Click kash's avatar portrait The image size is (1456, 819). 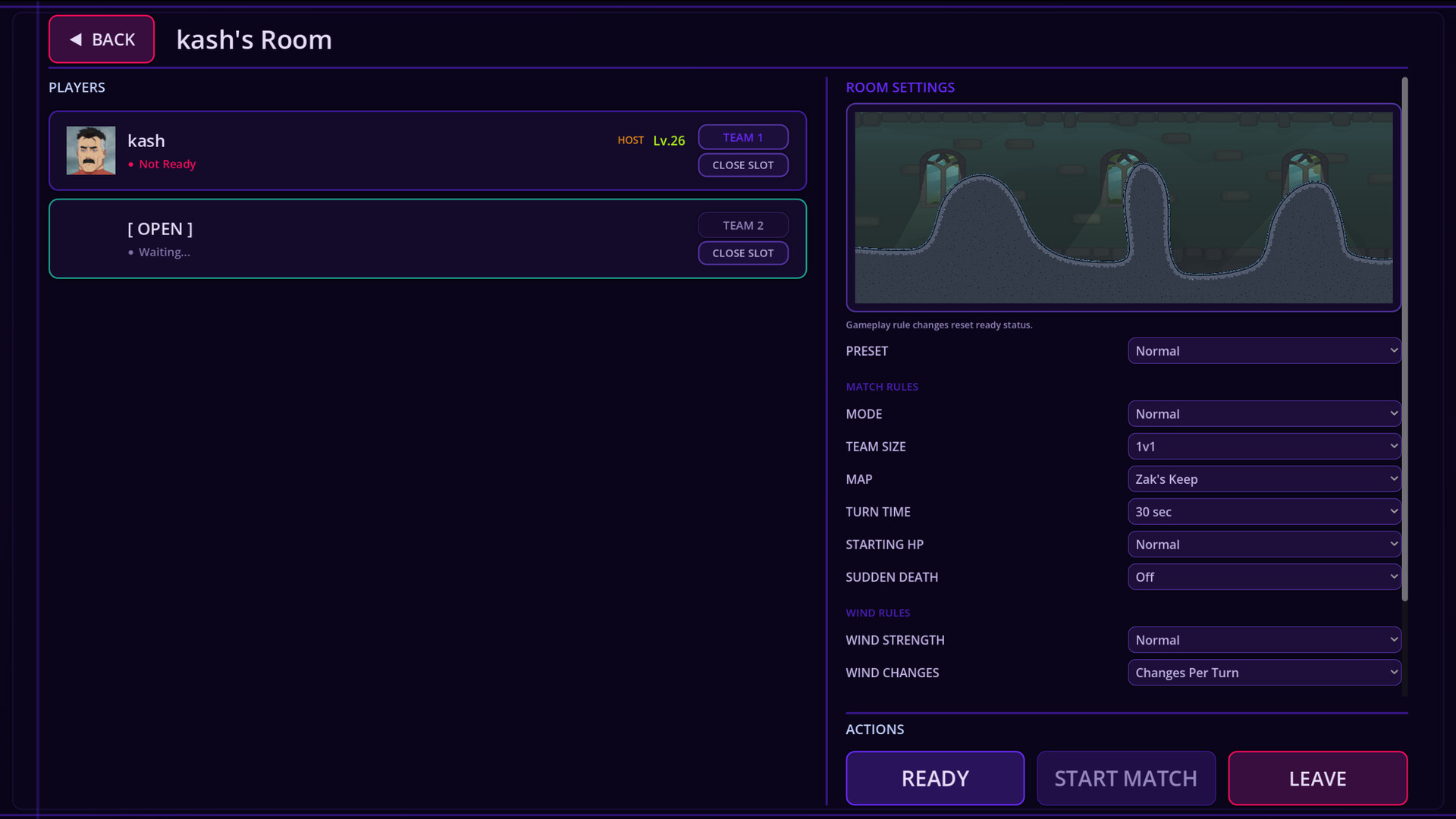coord(90,150)
